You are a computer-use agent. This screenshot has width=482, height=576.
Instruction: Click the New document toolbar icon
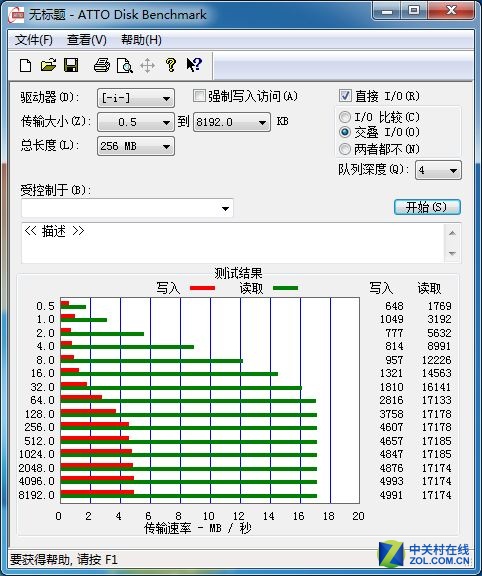click(25, 65)
